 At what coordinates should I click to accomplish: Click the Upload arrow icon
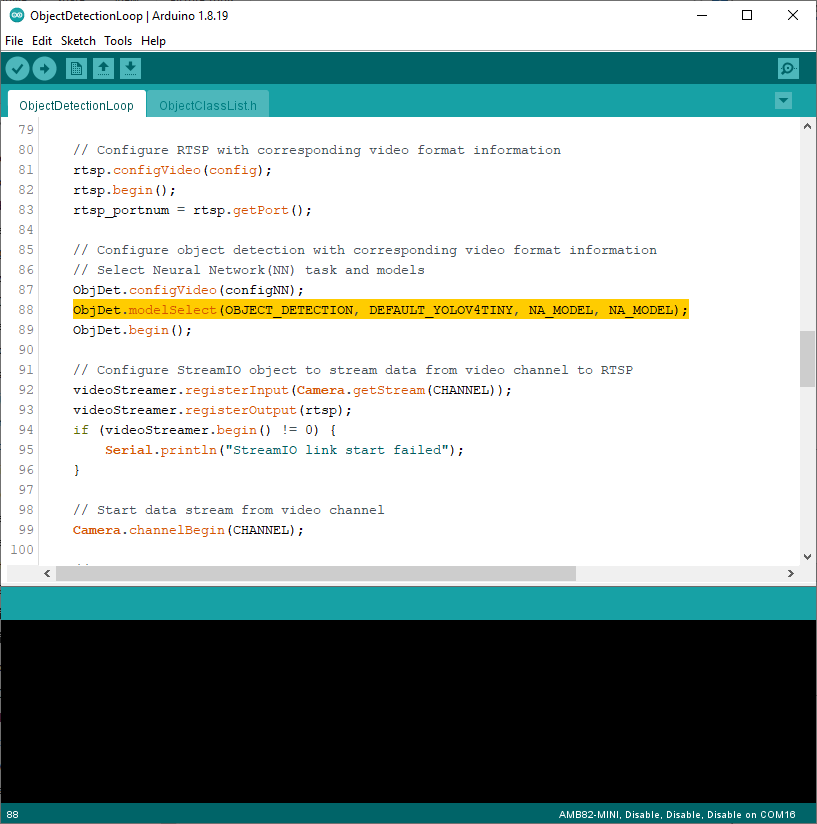point(44,68)
